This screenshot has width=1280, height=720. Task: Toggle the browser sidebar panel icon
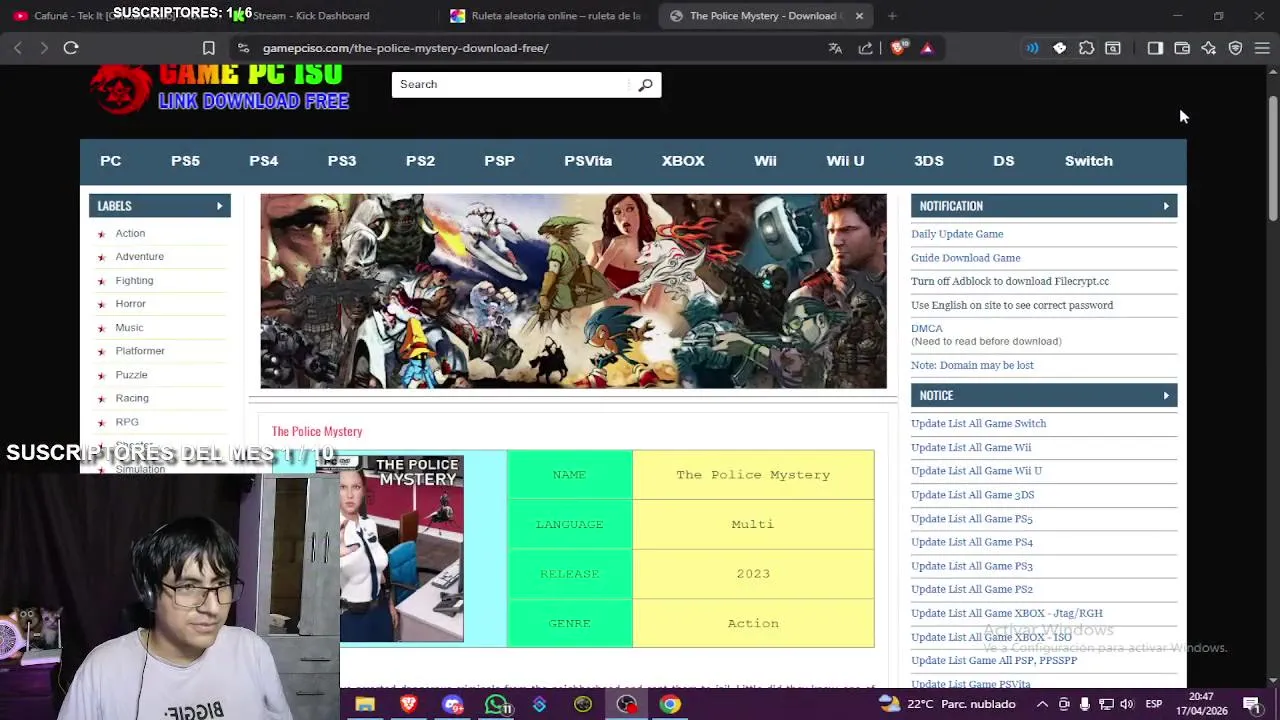[x=1155, y=48]
